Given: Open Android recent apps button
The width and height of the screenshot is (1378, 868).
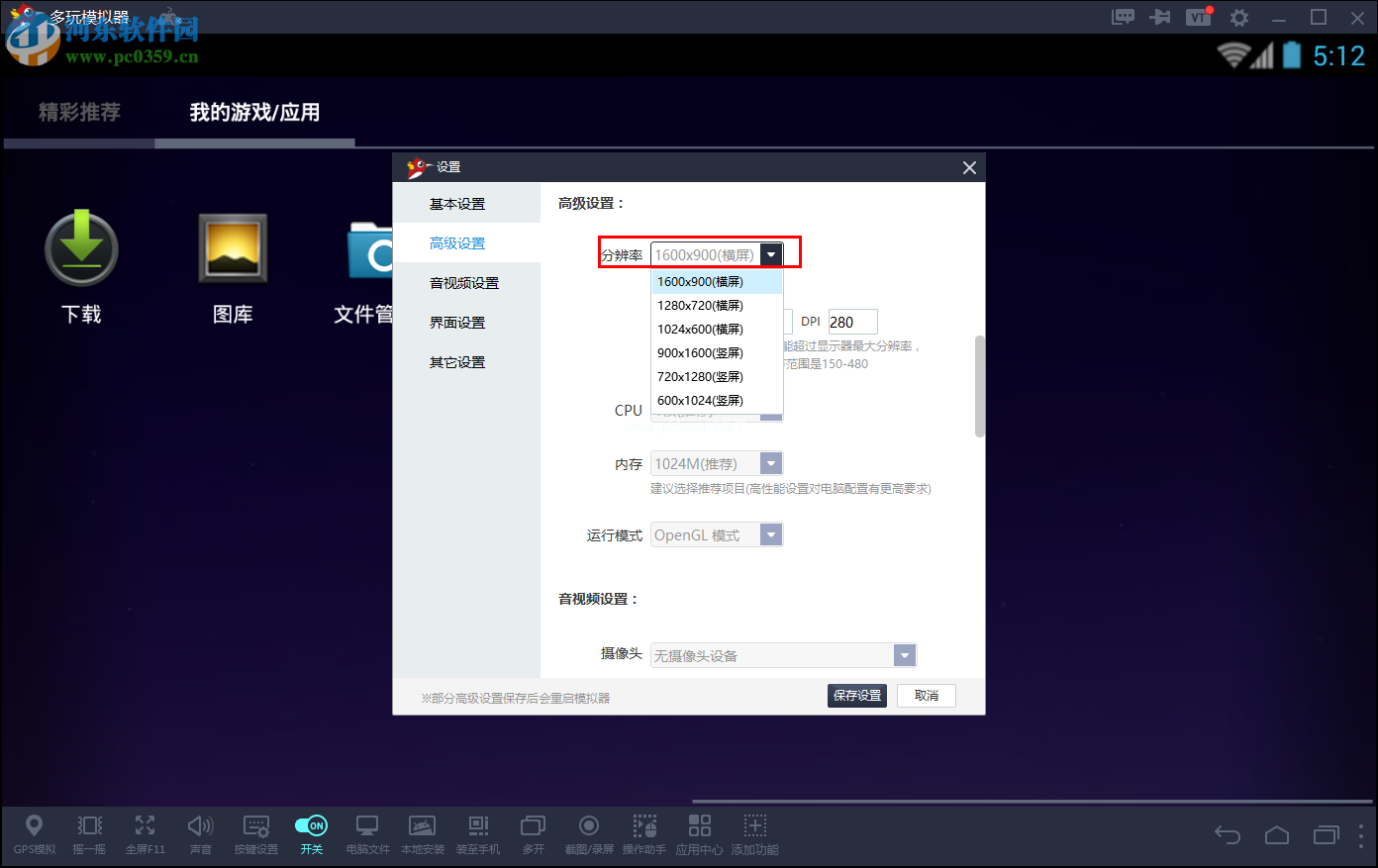Looking at the screenshot, I should tap(1327, 835).
